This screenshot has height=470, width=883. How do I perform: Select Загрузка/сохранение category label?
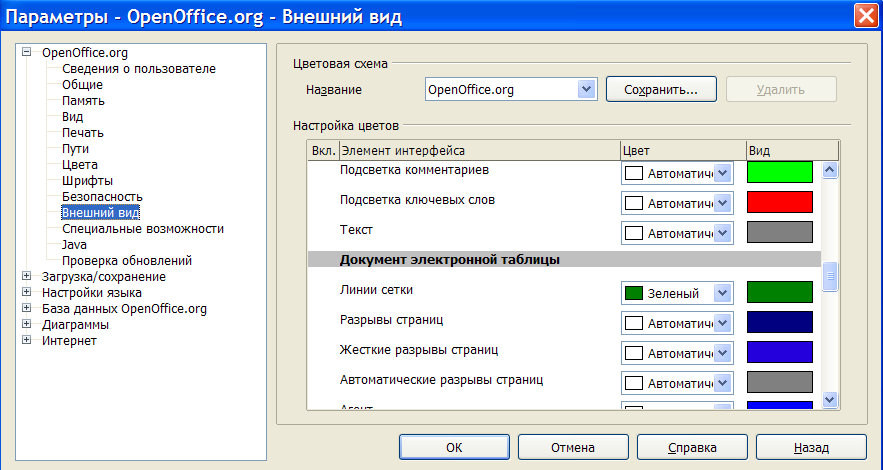104,276
